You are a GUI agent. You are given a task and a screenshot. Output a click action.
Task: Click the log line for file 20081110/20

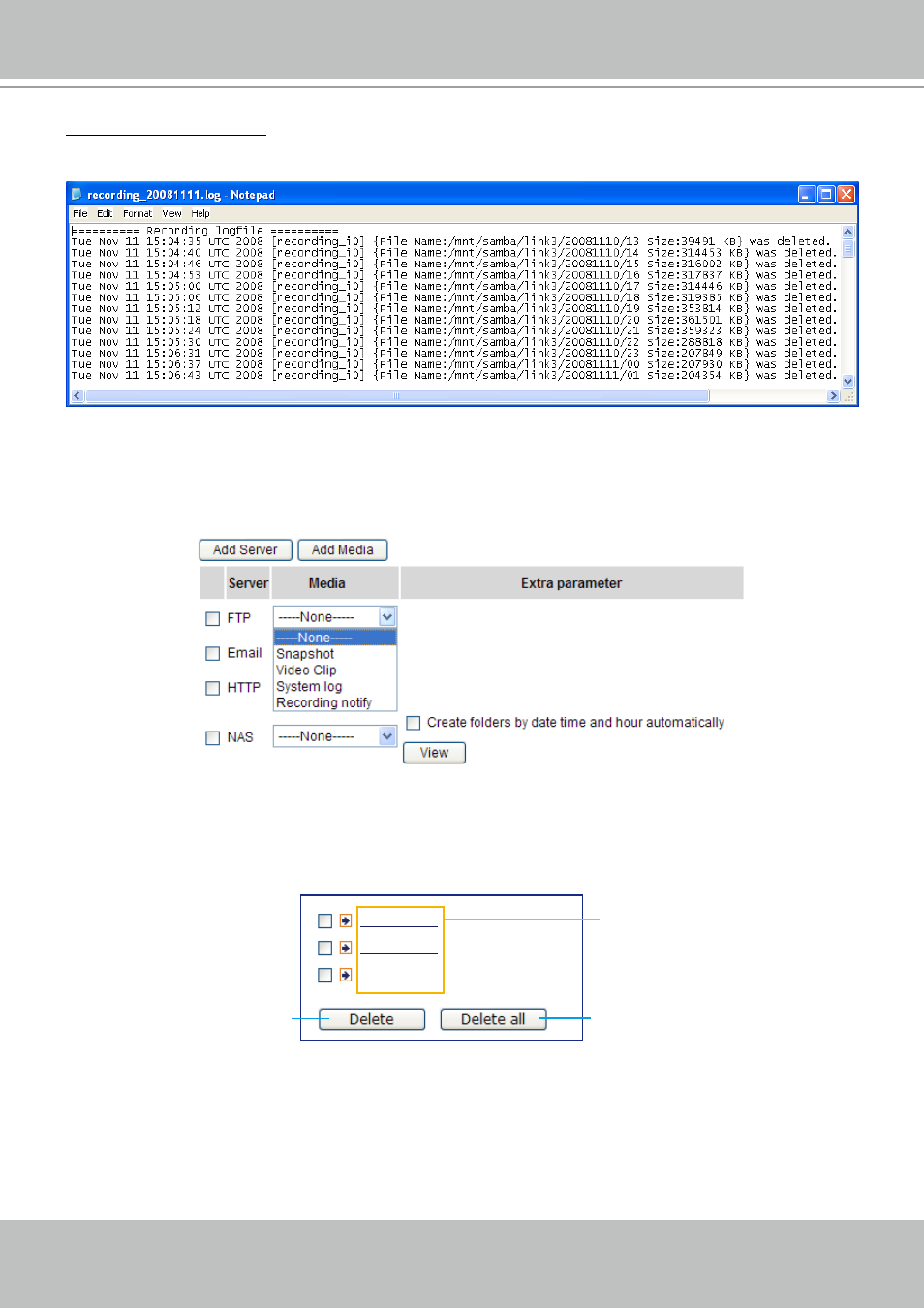pyautogui.click(x=453, y=320)
